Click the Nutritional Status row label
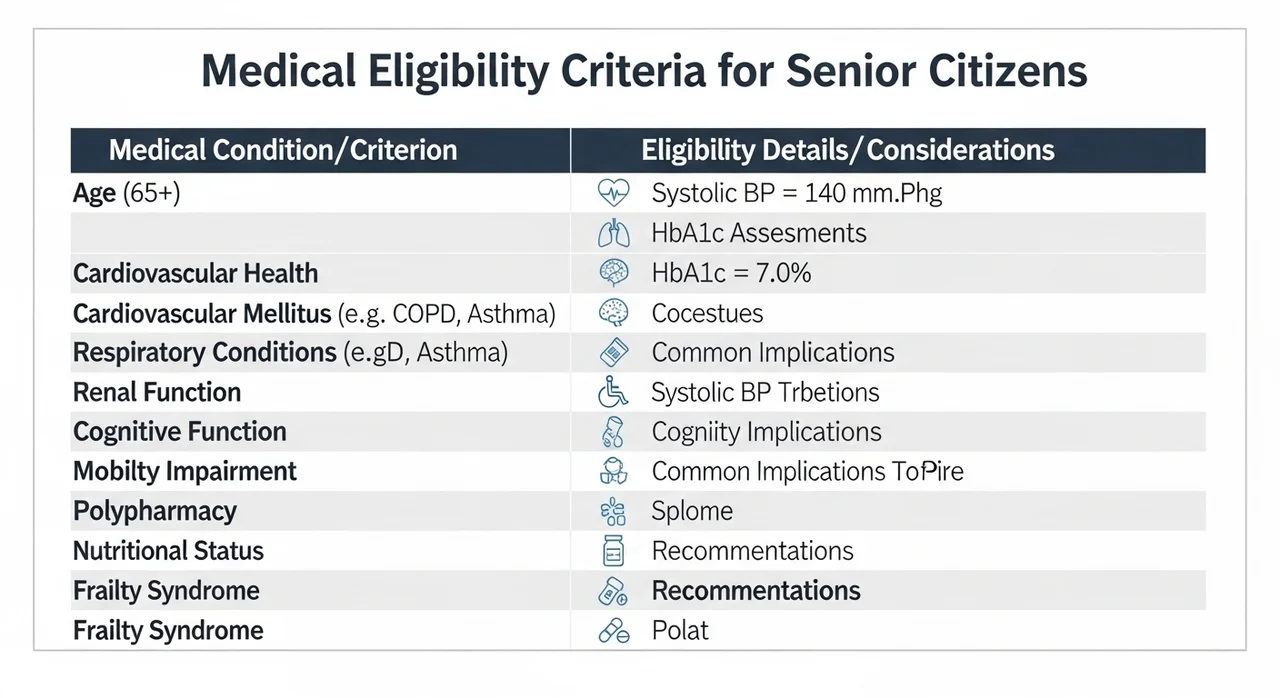The image size is (1280, 698). coord(168,551)
